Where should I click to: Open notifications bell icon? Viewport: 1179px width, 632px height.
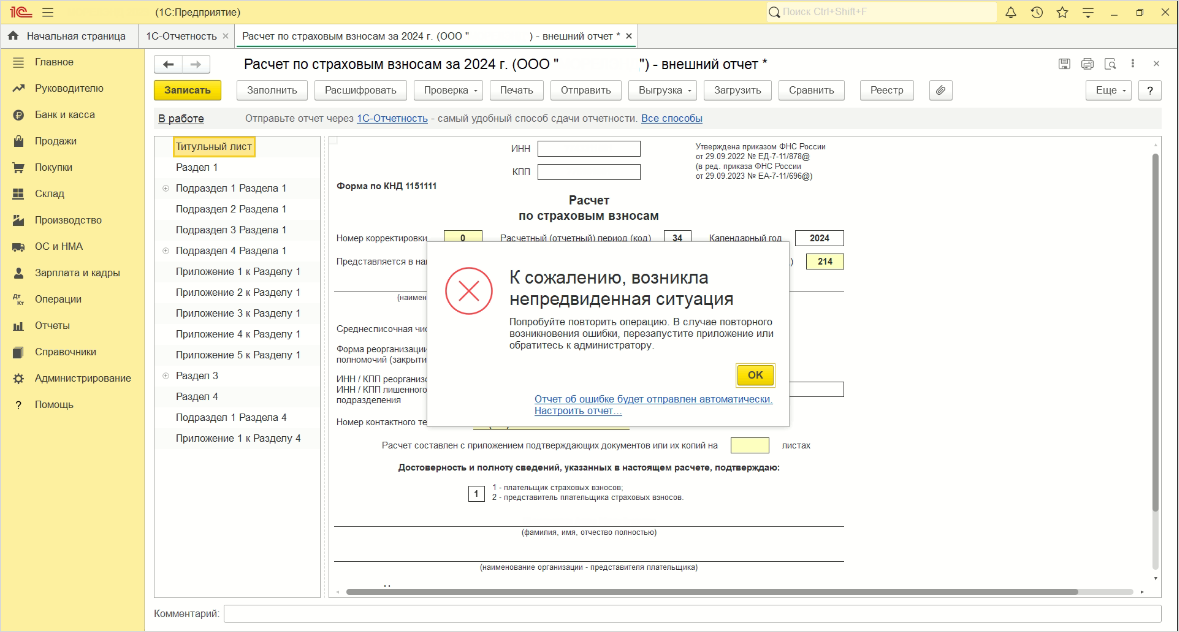coord(1011,12)
